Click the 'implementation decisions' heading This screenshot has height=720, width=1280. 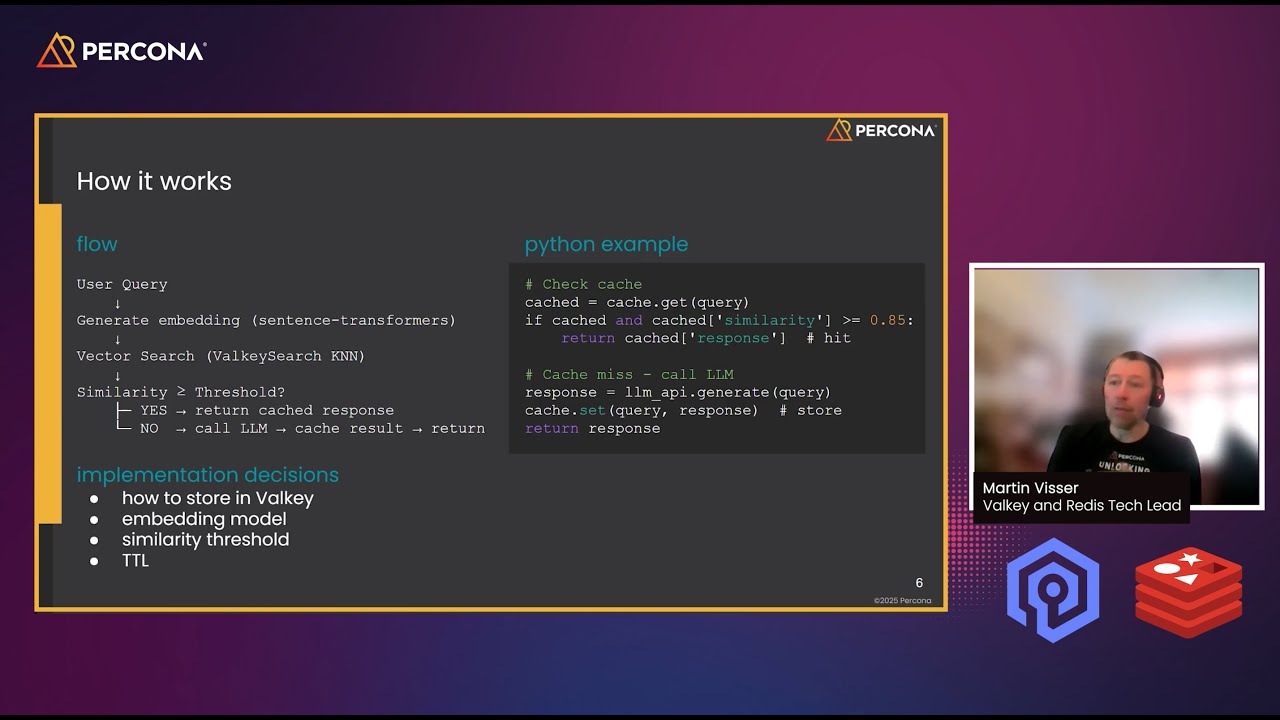click(x=208, y=475)
